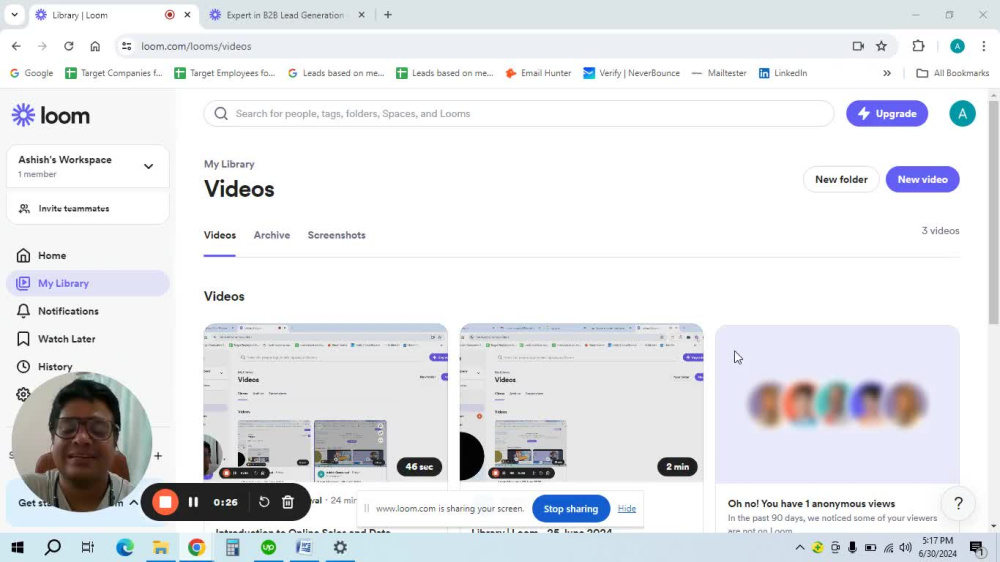Pause the Loom recording
Viewport: 1000px width, 562px height.
click(193, 502)
